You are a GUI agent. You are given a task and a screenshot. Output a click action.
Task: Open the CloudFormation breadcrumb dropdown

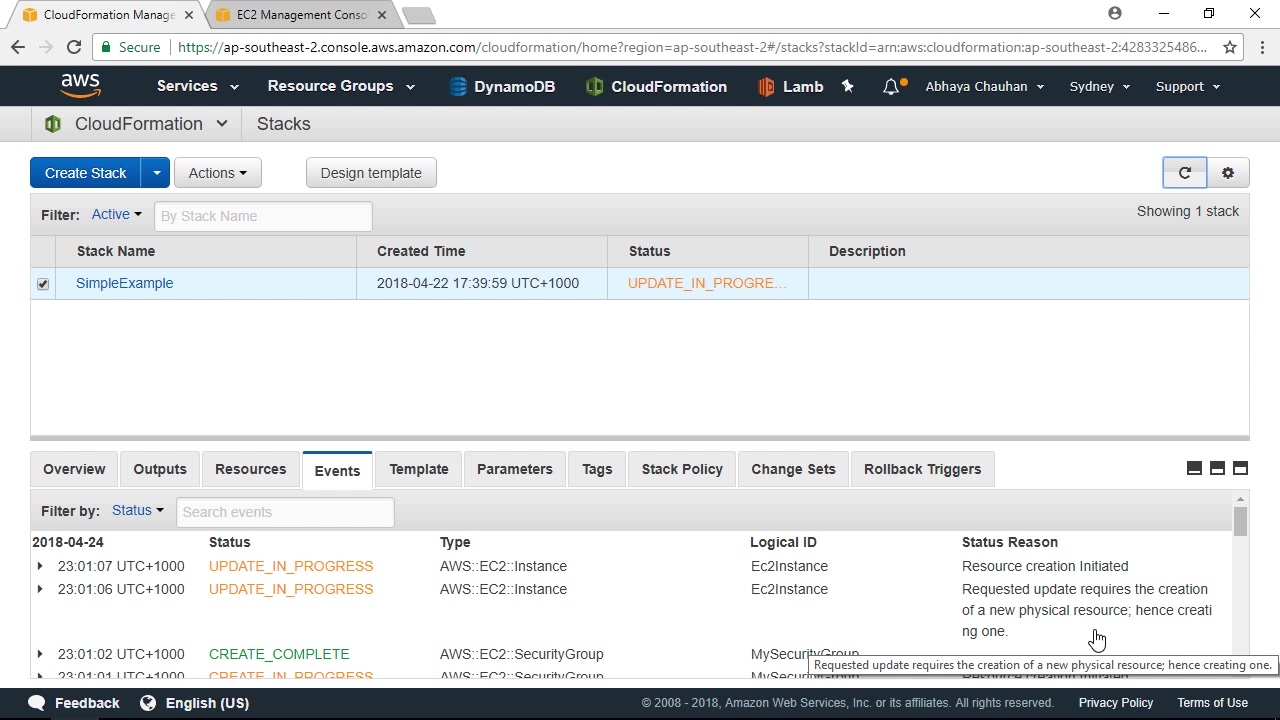(x=222, y=124)
